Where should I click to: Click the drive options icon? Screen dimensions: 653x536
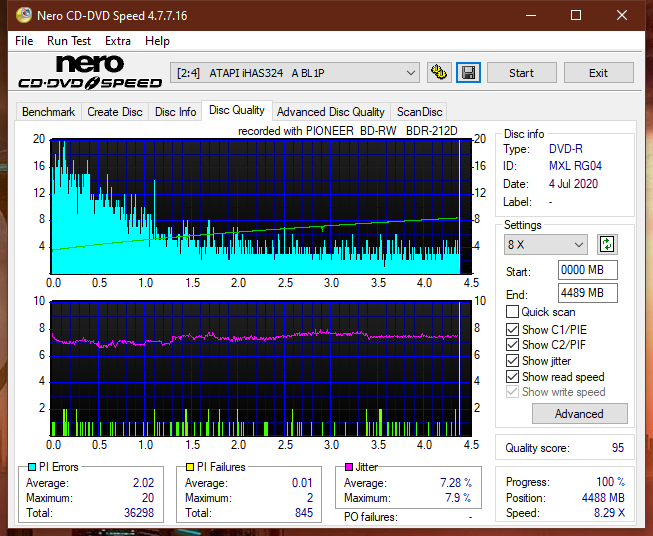pos(439,73)
